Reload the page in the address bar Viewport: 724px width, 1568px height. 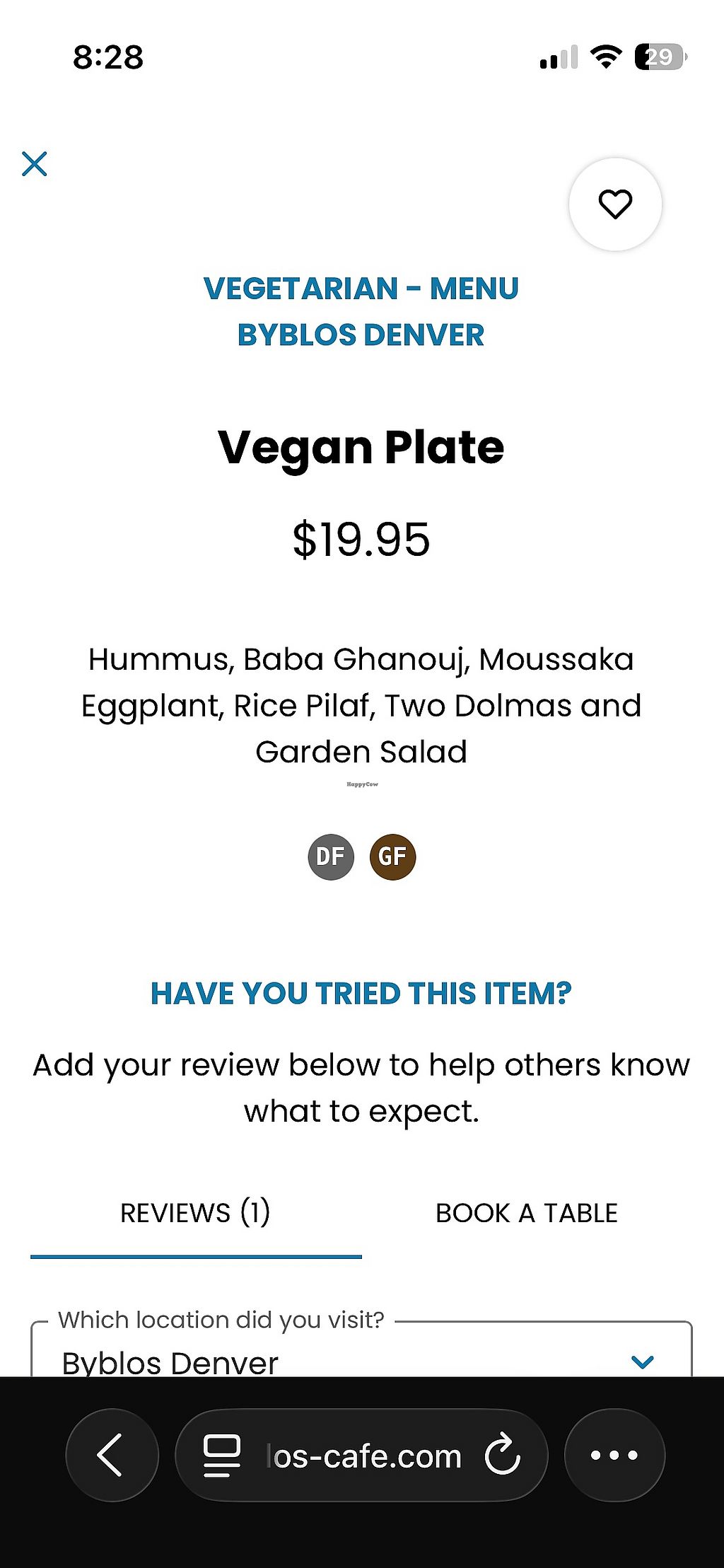click(x=503, y=1455)
